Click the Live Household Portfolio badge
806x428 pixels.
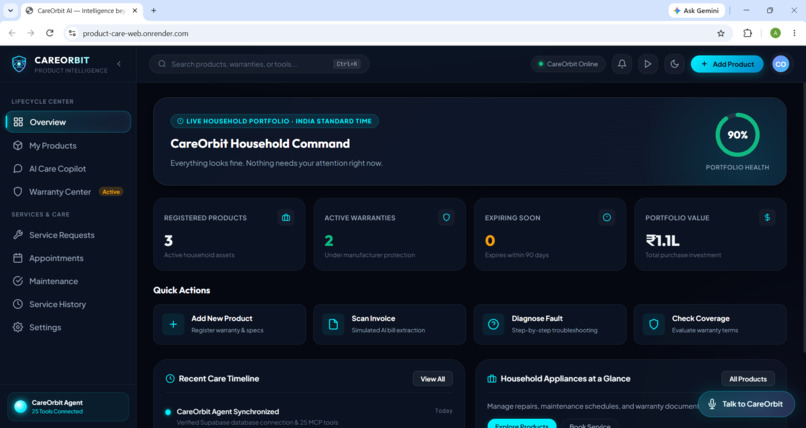coord(274,121)
